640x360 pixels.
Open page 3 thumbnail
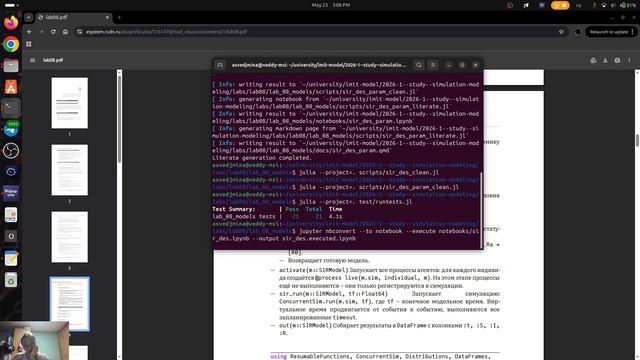(x=69, y=237)
